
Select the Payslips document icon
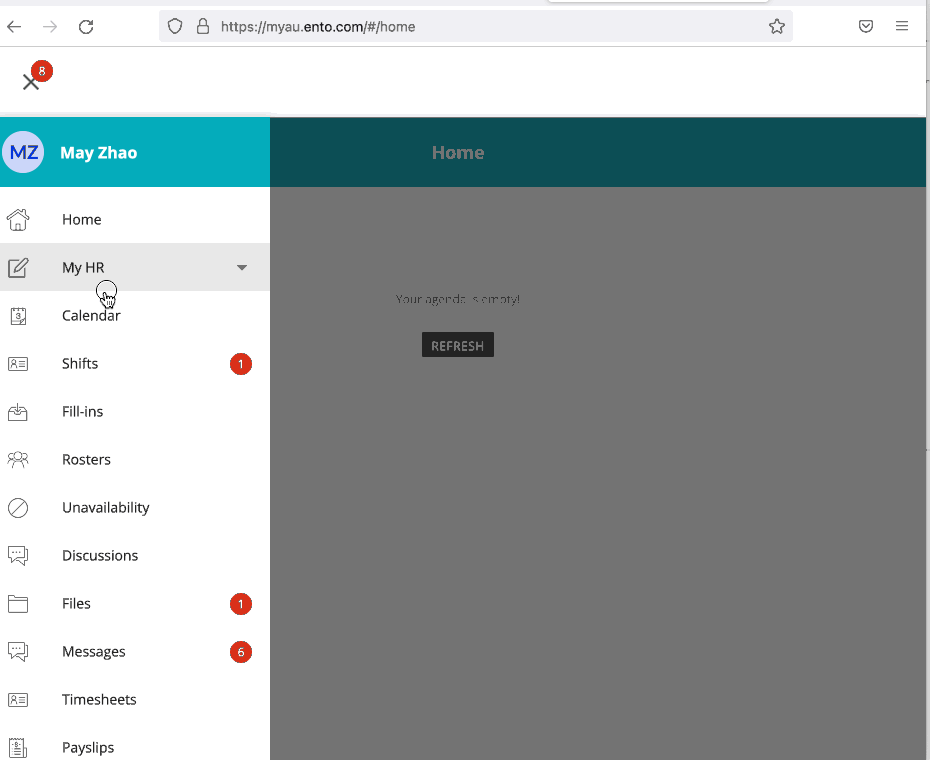click(x=18, y=747)
